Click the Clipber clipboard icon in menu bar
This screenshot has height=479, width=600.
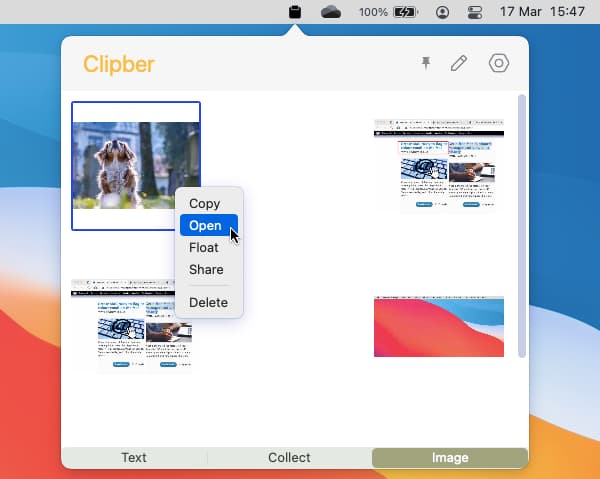(295, 12)
